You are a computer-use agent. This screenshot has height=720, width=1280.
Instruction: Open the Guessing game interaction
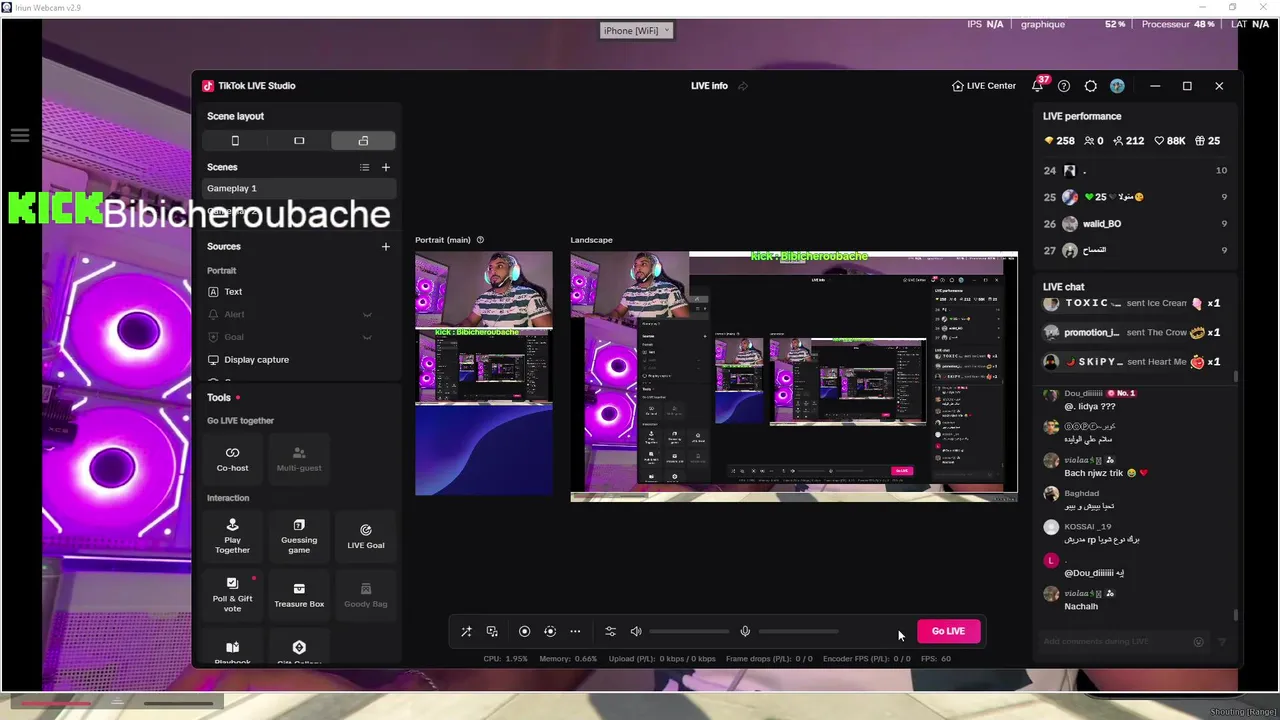point(299,536)
